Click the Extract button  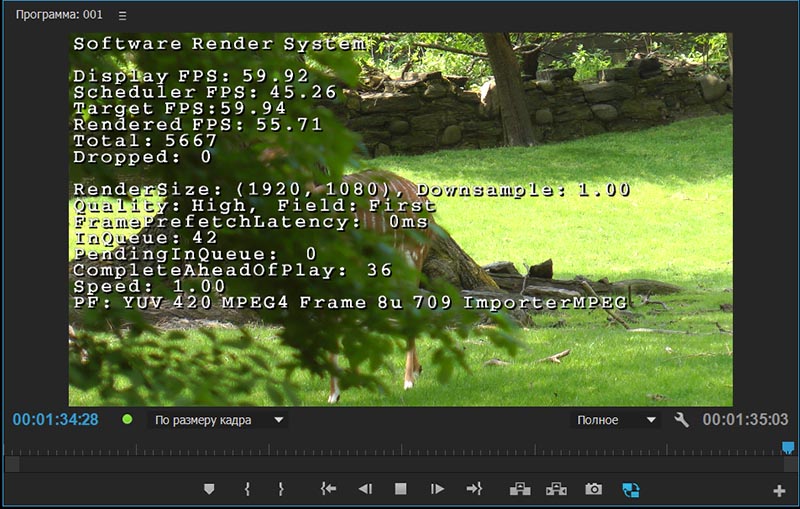point(556,489)
